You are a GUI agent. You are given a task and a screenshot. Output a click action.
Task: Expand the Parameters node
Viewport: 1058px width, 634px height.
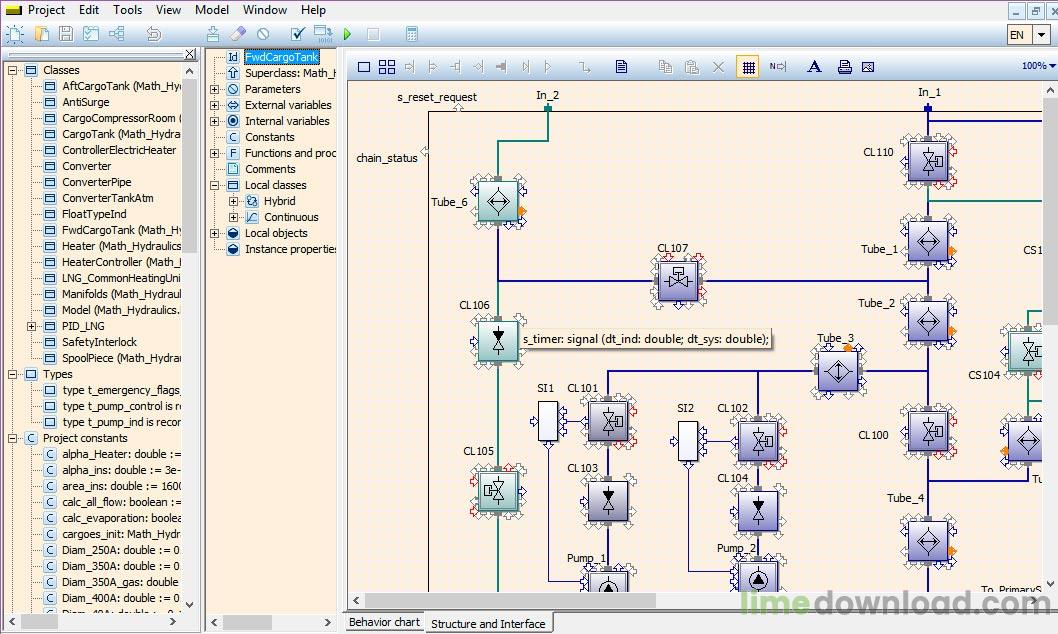[215, 89]
